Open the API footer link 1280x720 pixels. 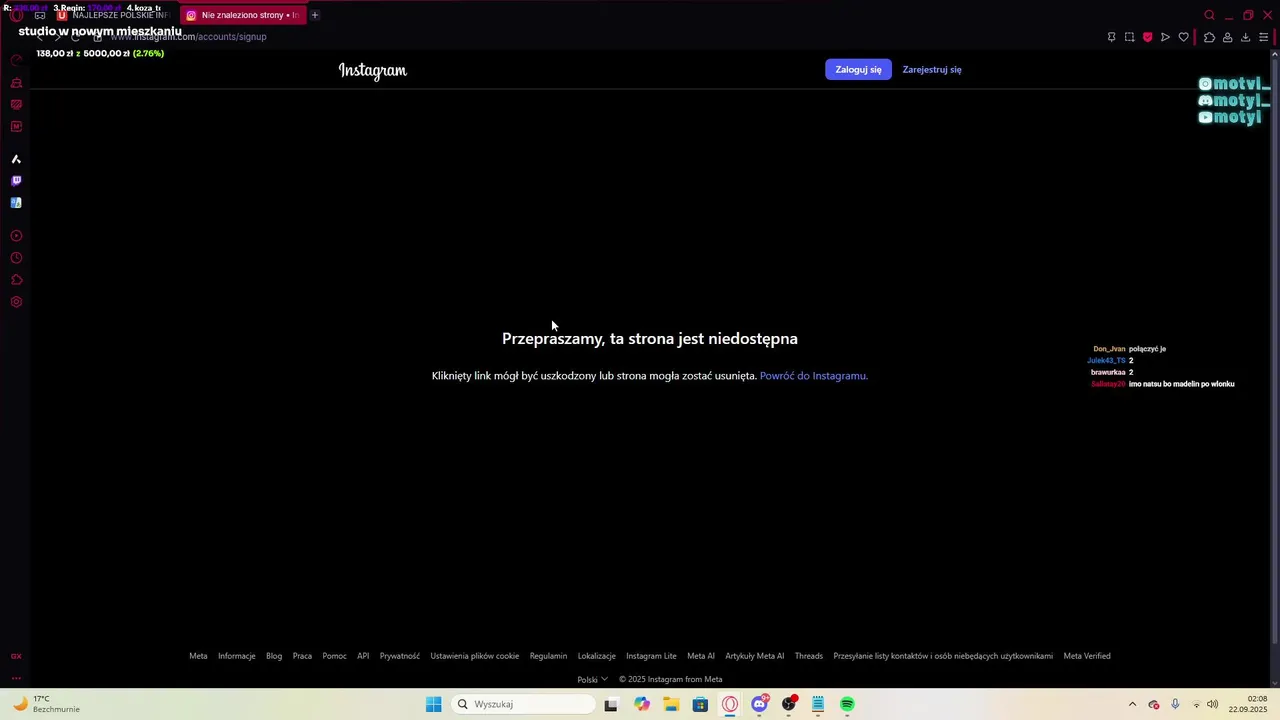coord(363,656)
